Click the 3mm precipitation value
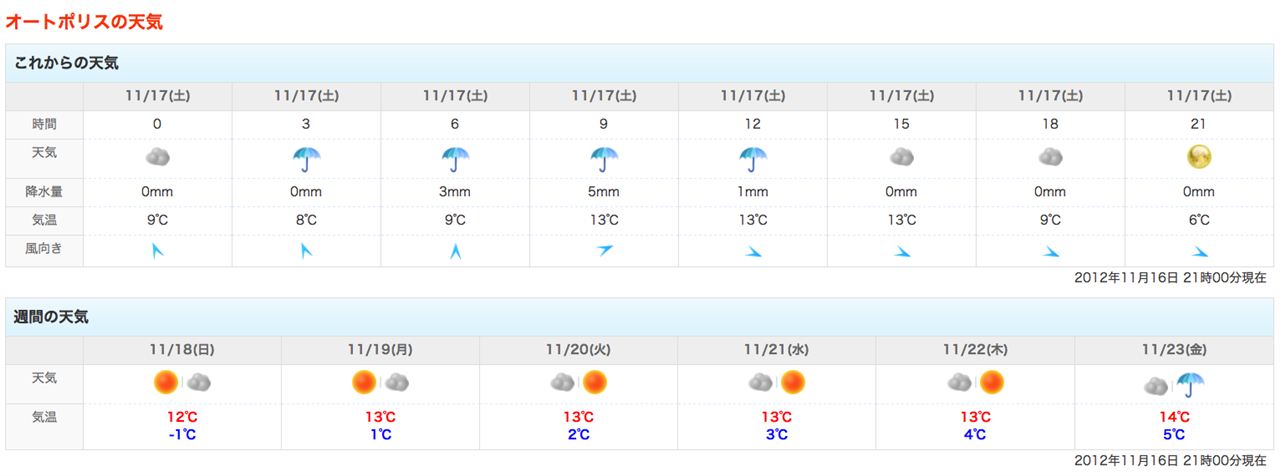 click(455, 192)
